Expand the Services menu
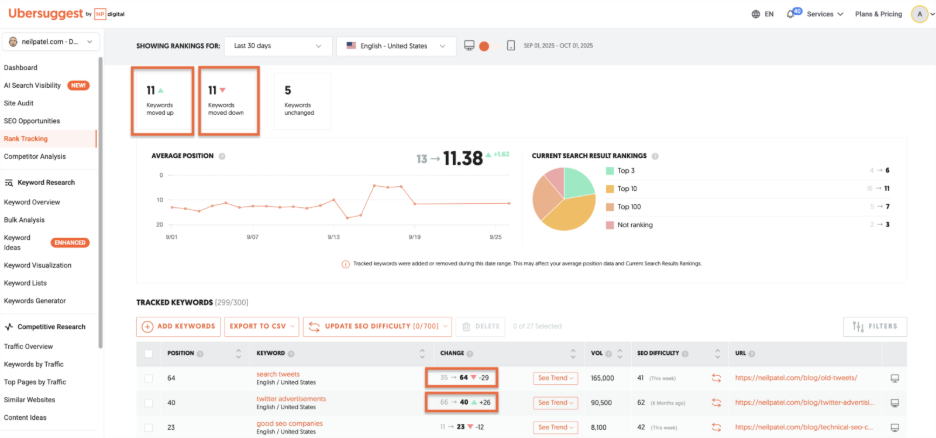 coord(825,14)
